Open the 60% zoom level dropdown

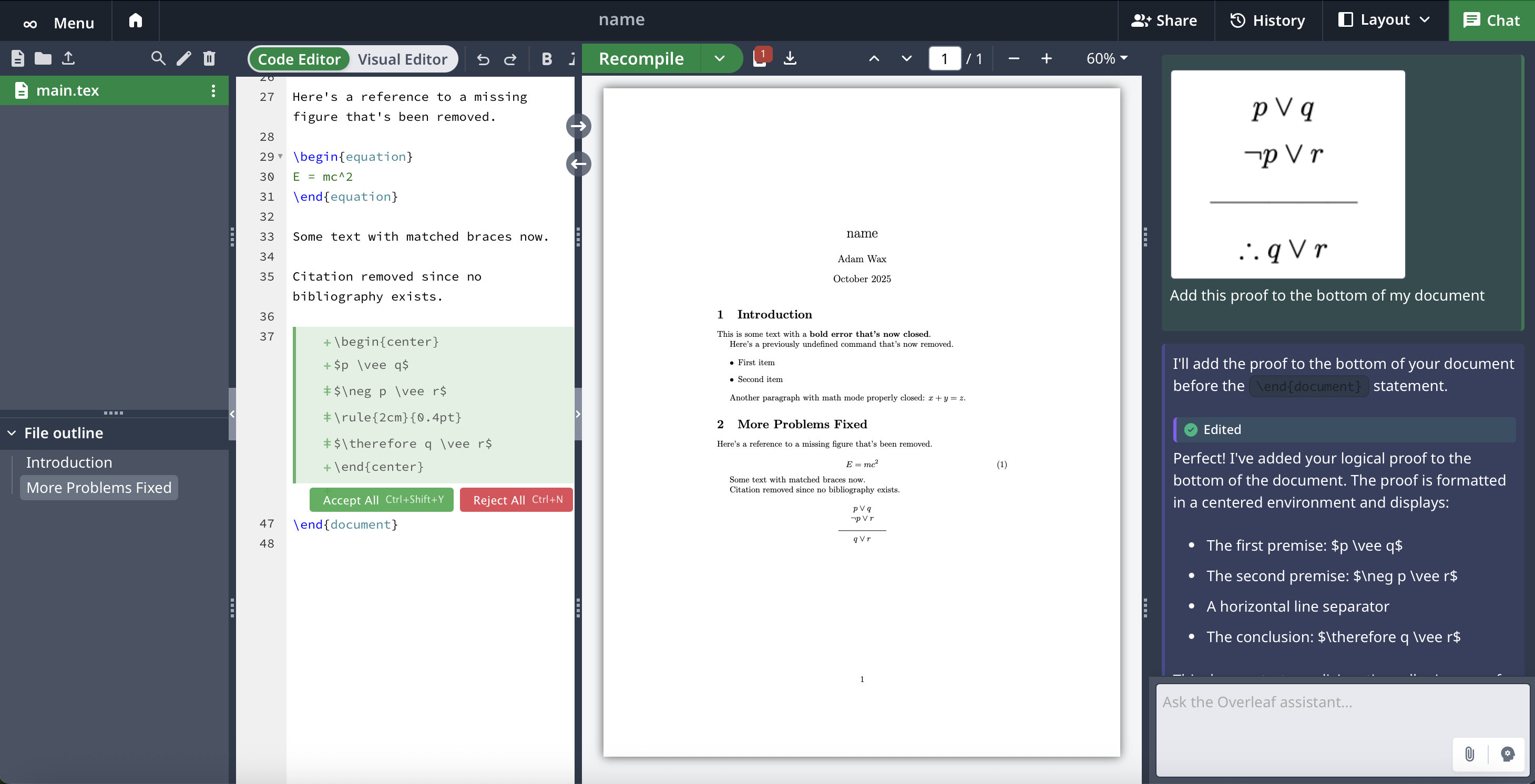click(x=1107, y=58)
